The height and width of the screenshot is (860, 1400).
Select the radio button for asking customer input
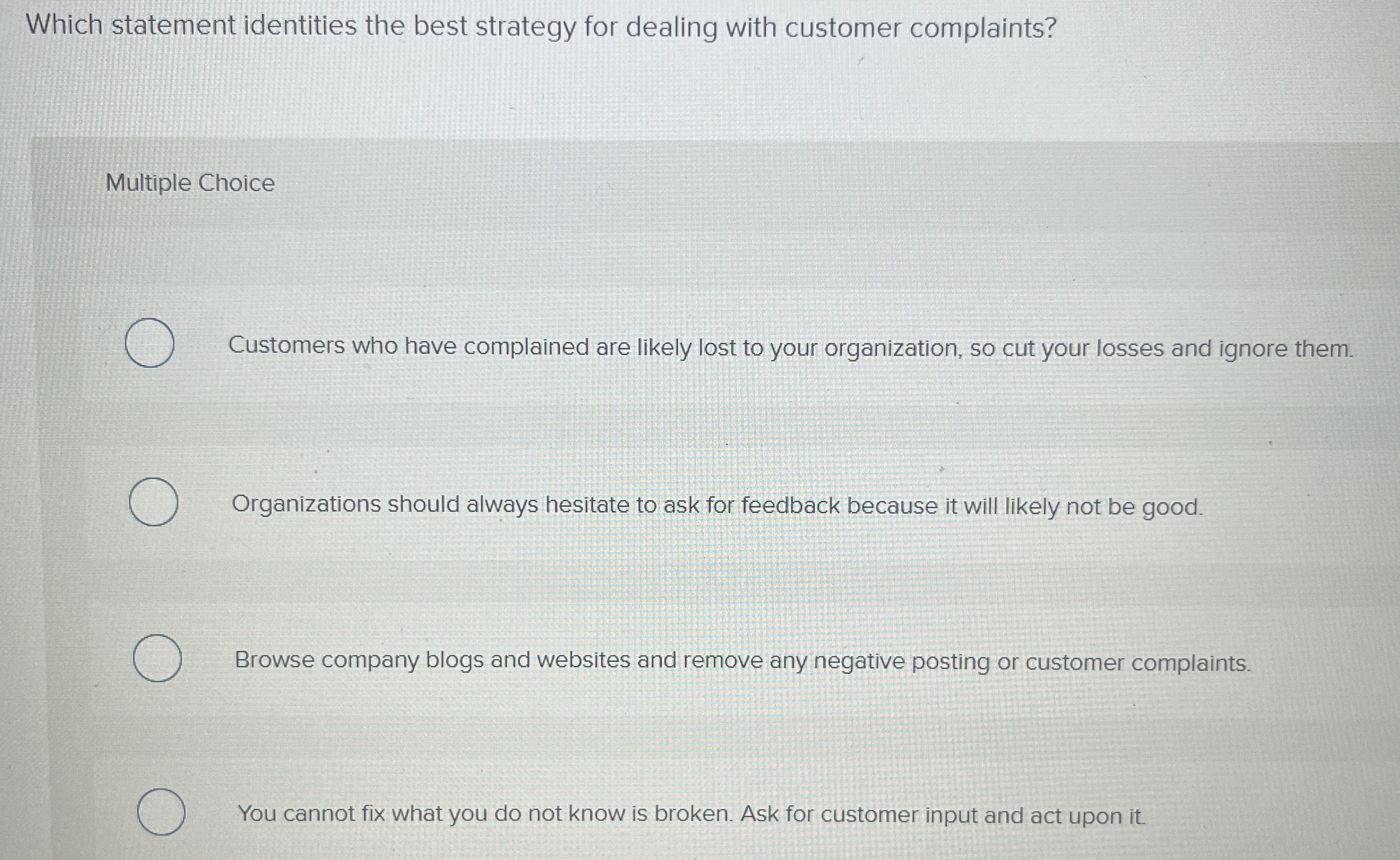click(x=162, y=812)
